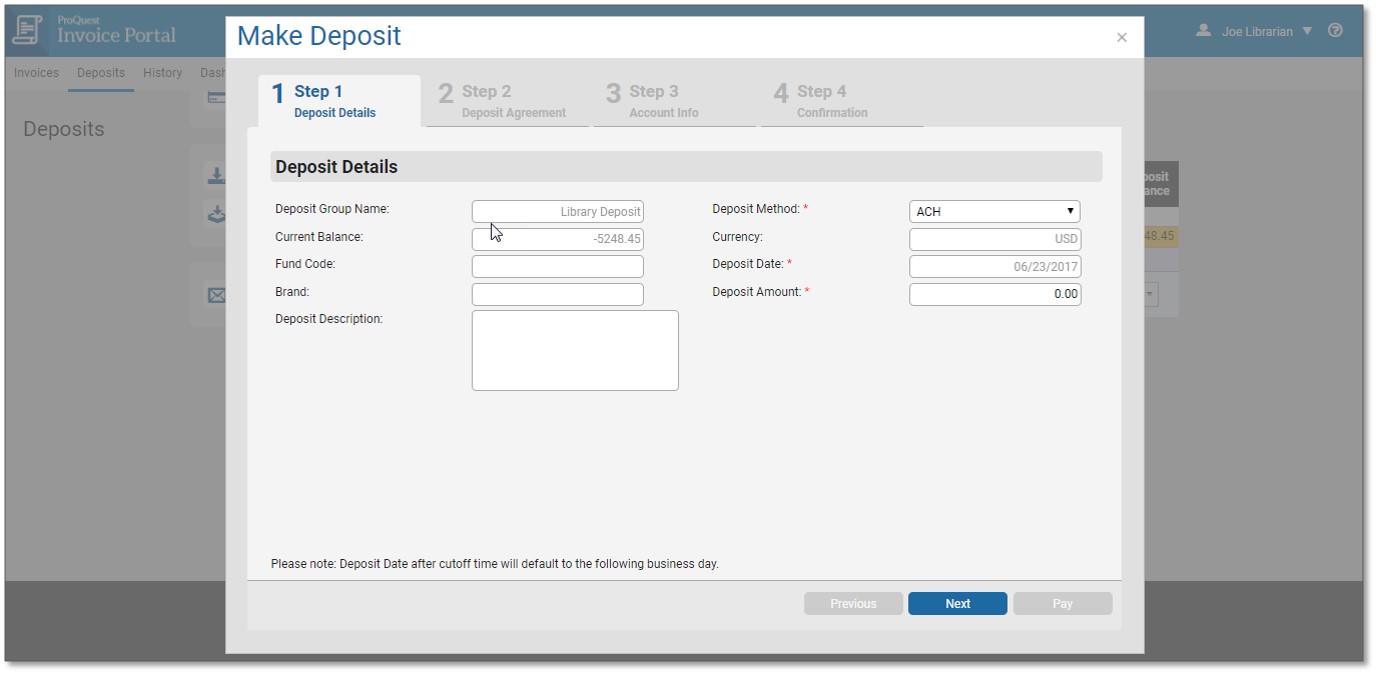Go to the Invoices tab in the portal
The height and width of the screenshot is (674, 1376).
pyautogui.click(x=36, y=73)
